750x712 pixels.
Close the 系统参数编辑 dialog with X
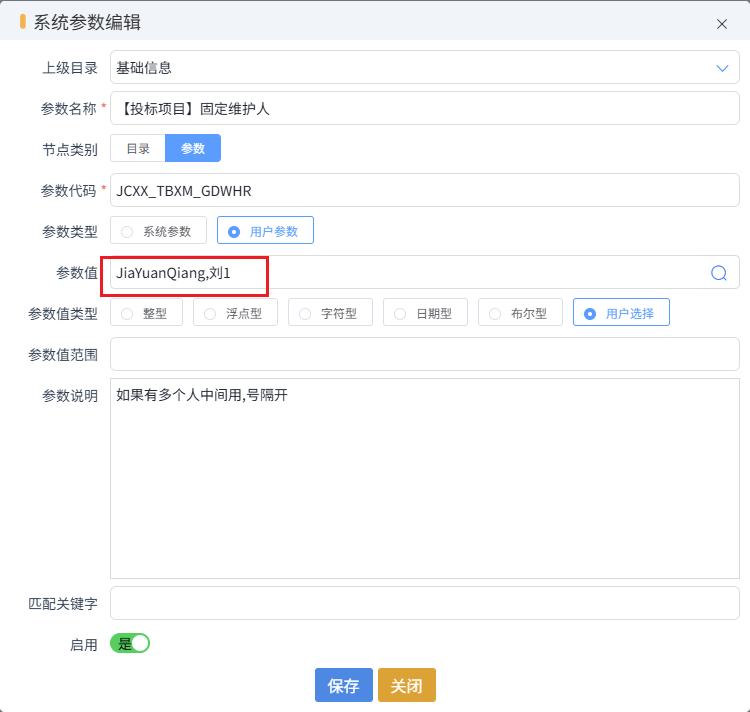click(x=722, y=24)
